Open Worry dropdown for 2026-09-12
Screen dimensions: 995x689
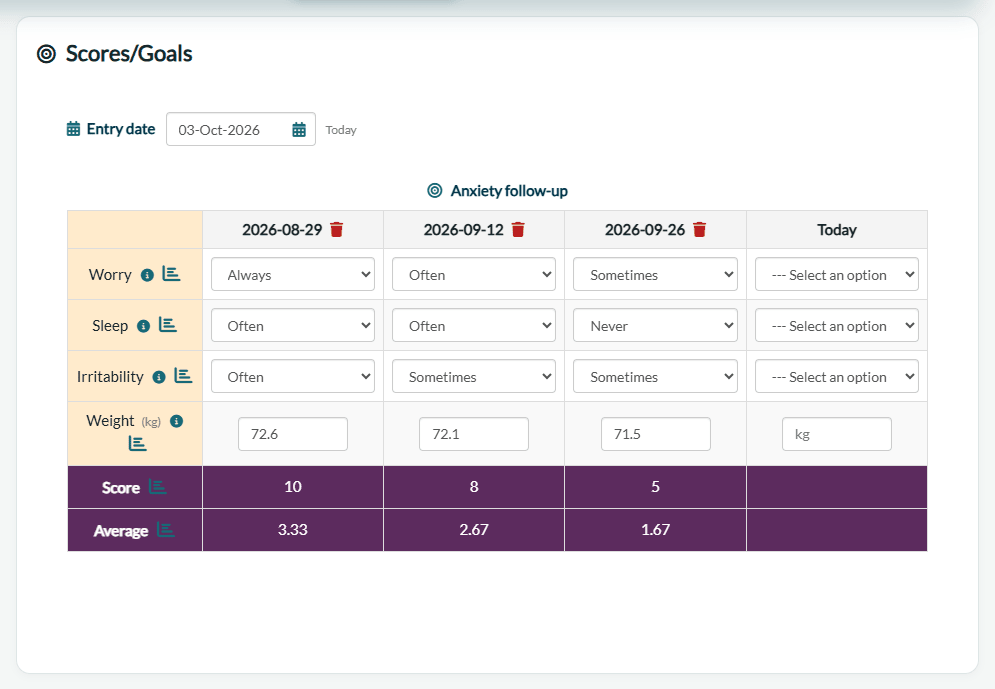474,274
